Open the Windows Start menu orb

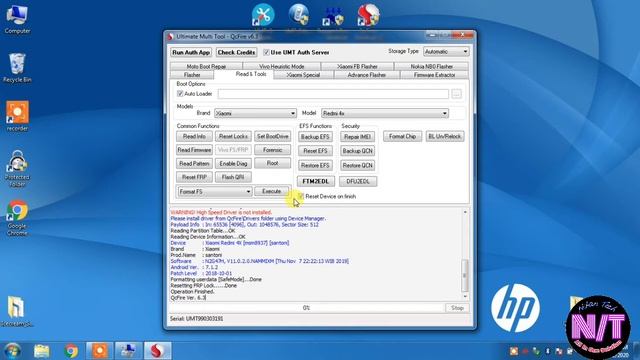(x=12, y=351)
